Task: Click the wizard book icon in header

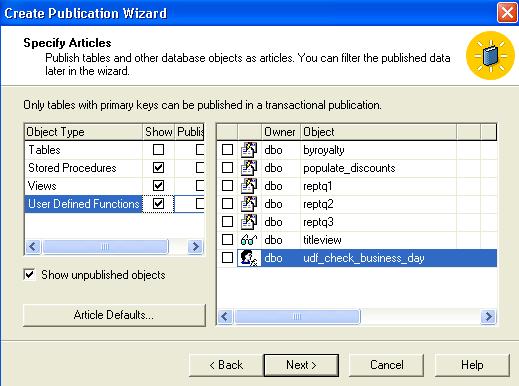Action: (x=490, y=55)
